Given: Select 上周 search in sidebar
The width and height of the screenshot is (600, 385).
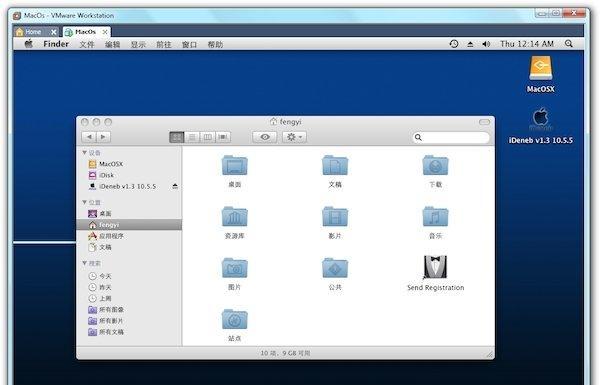Looking at the screenshot, I should pyautogui.click(x=129, y=298).
